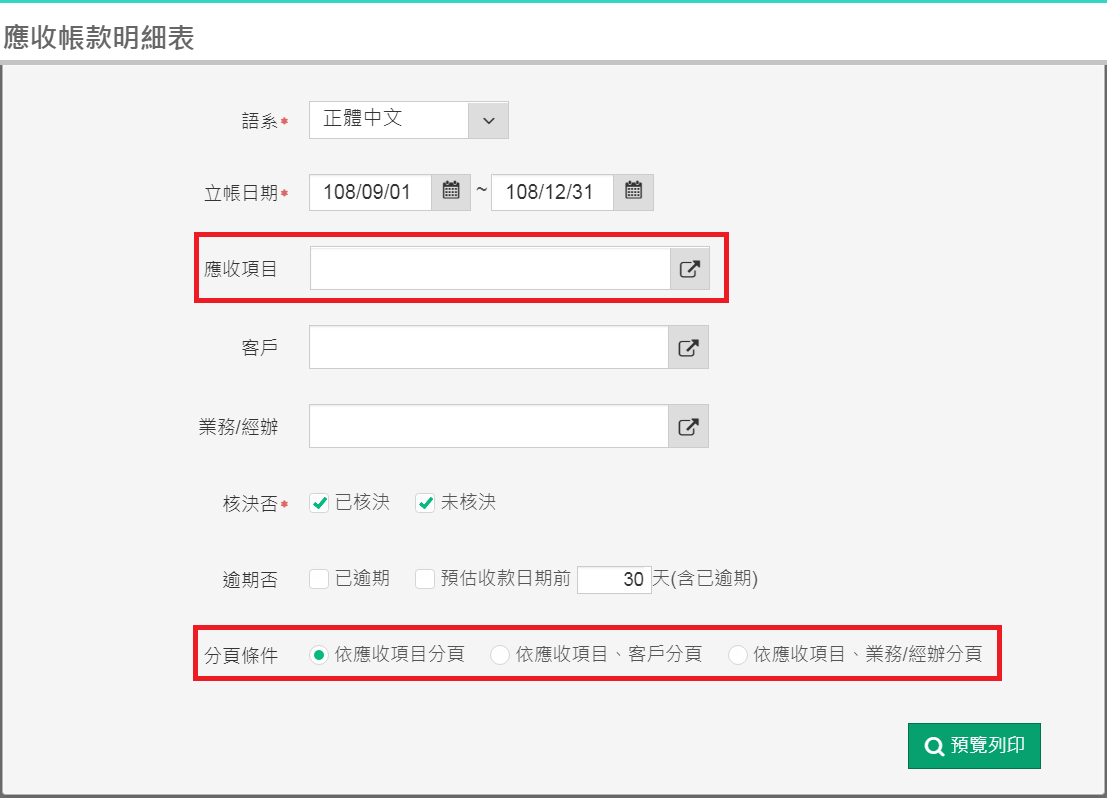Select 依應收項目、客戶分頁 radio option

pos(500,655)
